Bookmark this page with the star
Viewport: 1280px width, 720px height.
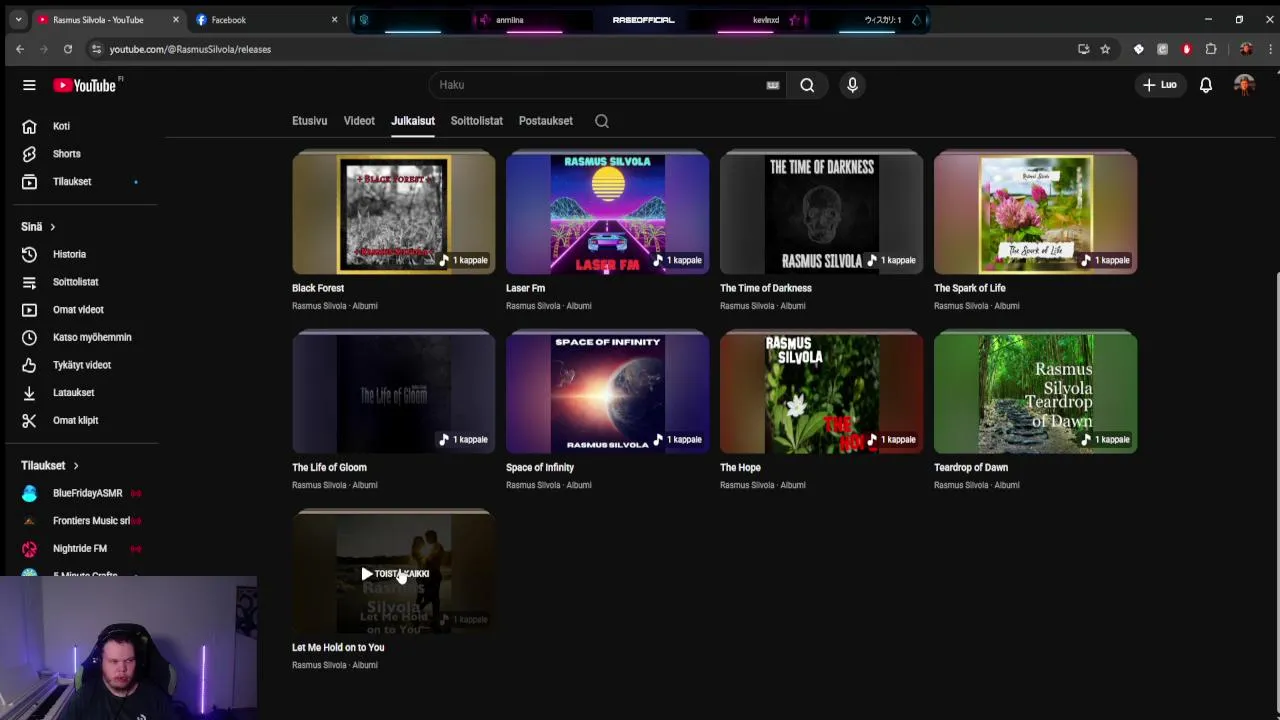point(1105,49)
